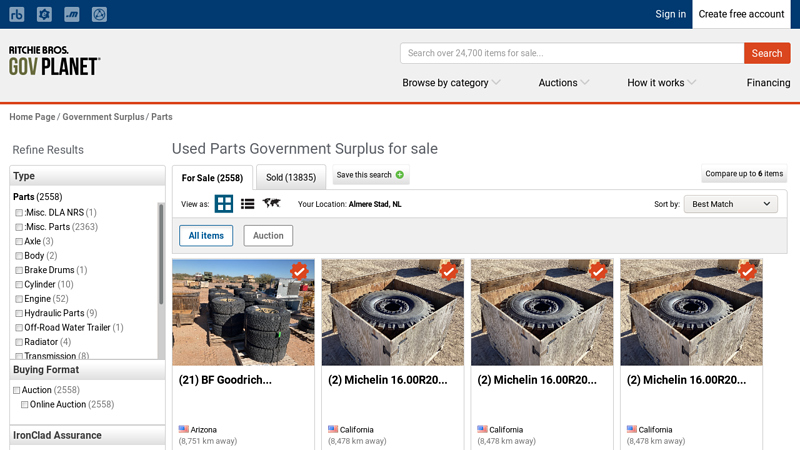The height and width of the screenshot is (450, 800).
Task: Select the Auction filter
Action: (268, 236)
